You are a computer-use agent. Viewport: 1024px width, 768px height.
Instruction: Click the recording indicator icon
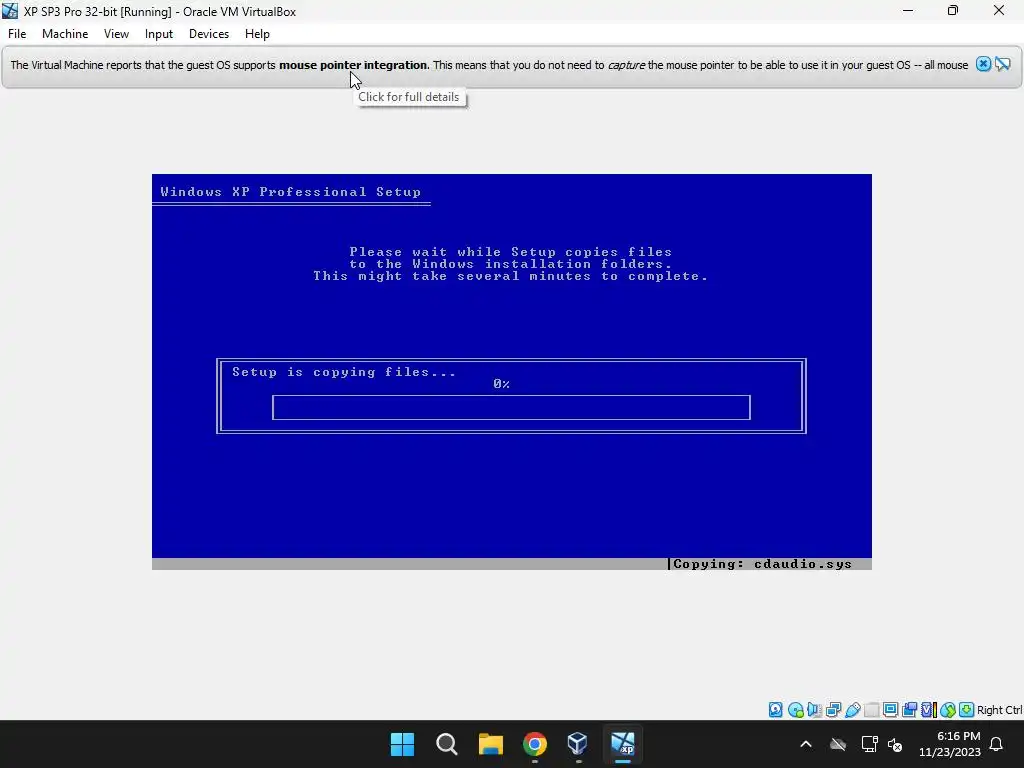(909, 710)
